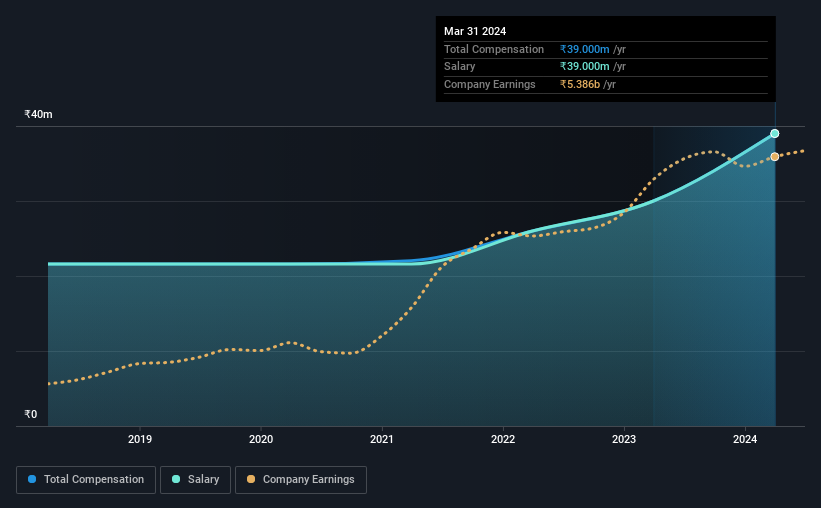Click the teal Salary legend dot
The image size is (821, 508).
pos(176,479)
